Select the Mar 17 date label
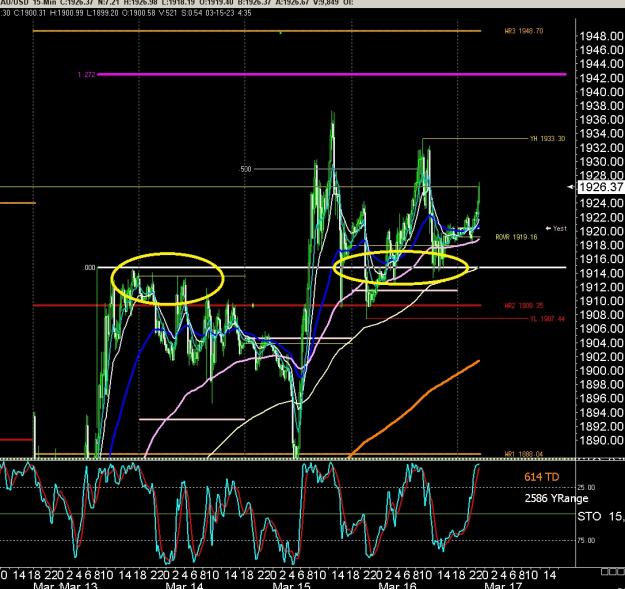The width and height of the screenshot is (625, 589). point(503,586)
